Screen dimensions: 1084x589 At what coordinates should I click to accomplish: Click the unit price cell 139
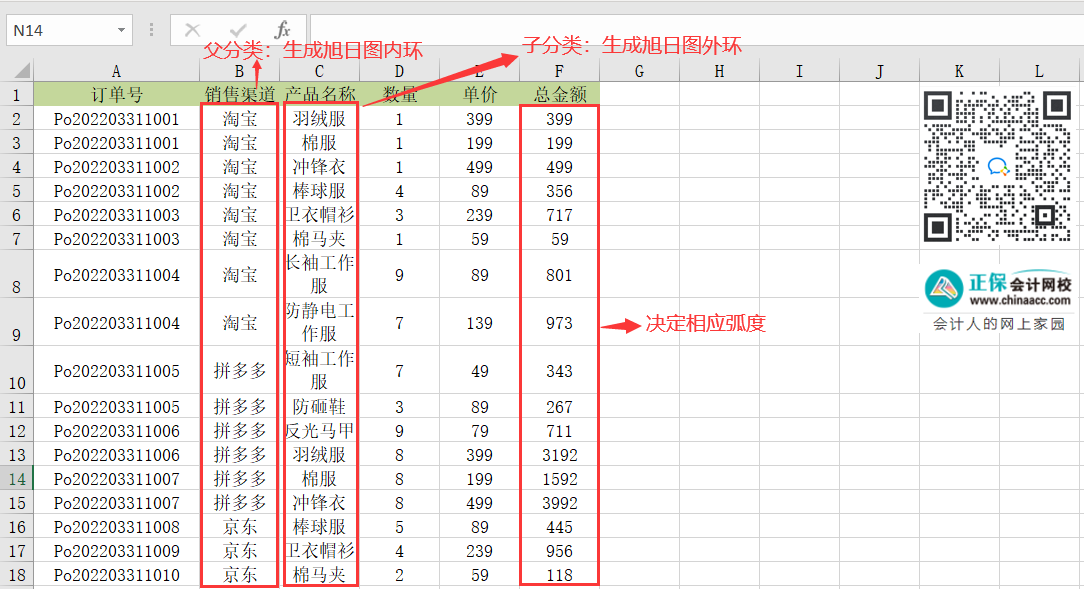[x=479, y=322]
